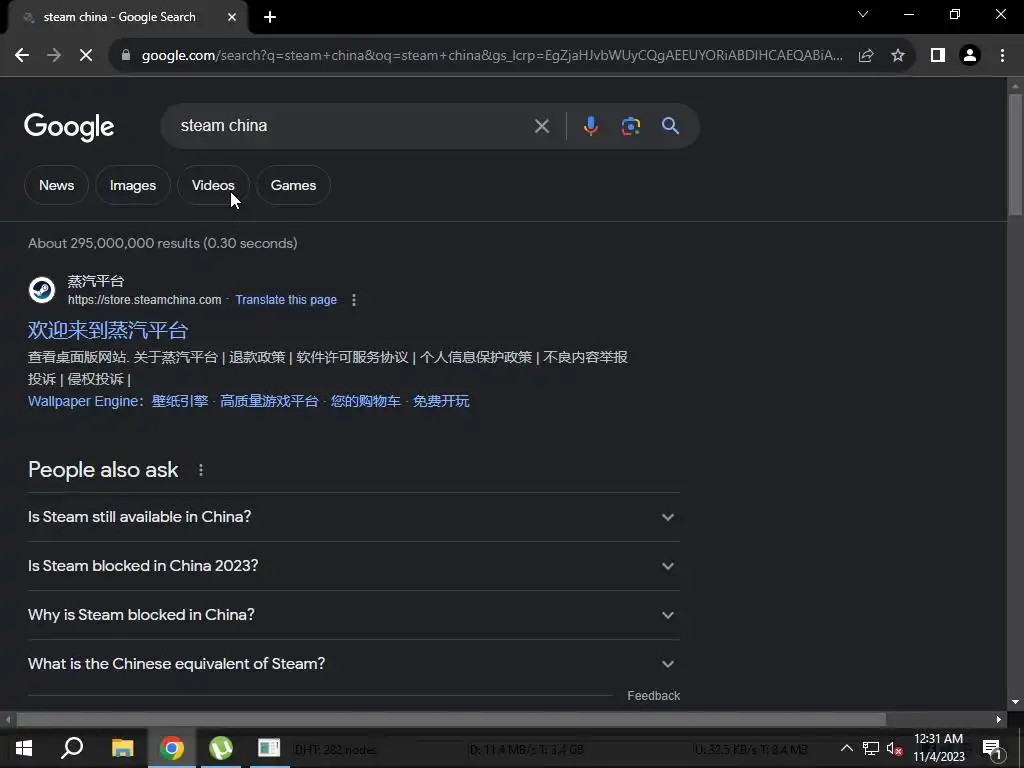Filter results by Videos
Viewport: 1024px width, 768px height.
[x=213, y=185]
